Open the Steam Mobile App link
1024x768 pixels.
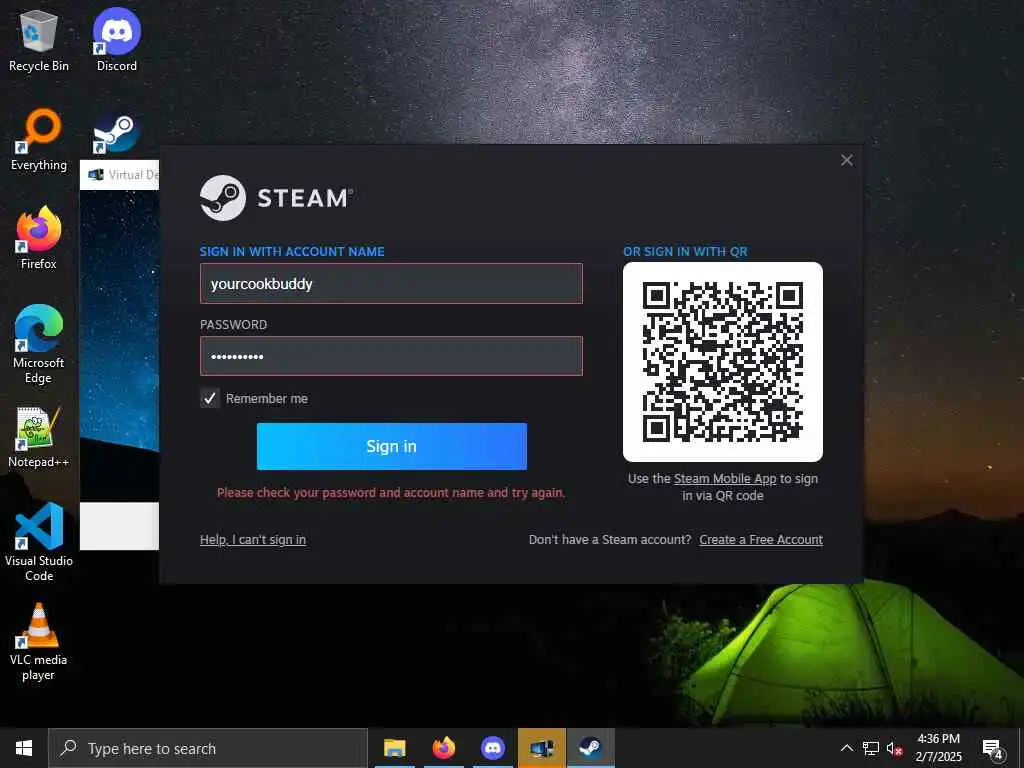tap(725, 479)
